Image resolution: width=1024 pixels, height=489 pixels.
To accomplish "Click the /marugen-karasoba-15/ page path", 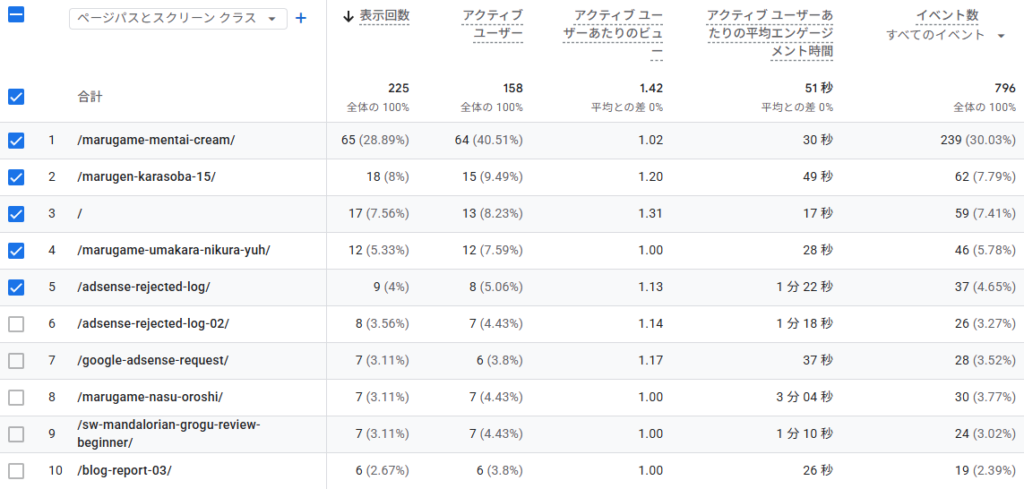I will 146,177.
